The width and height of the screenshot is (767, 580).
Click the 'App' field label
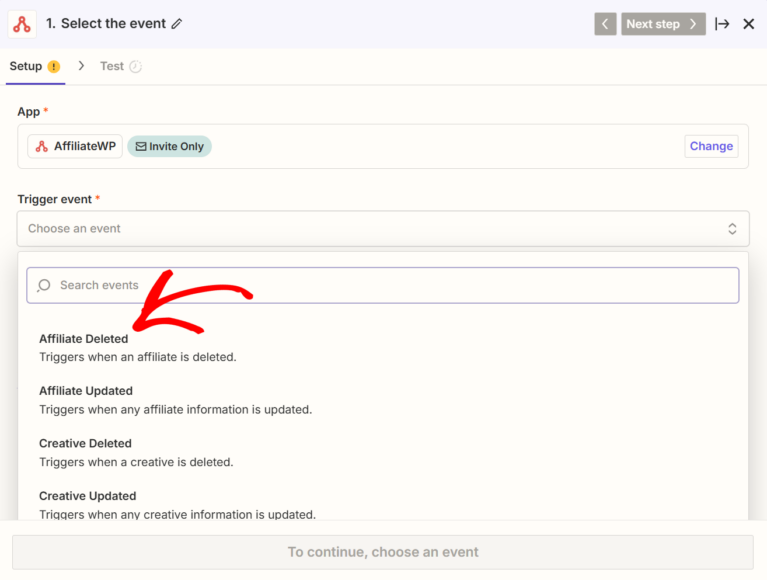click(29, 112)
